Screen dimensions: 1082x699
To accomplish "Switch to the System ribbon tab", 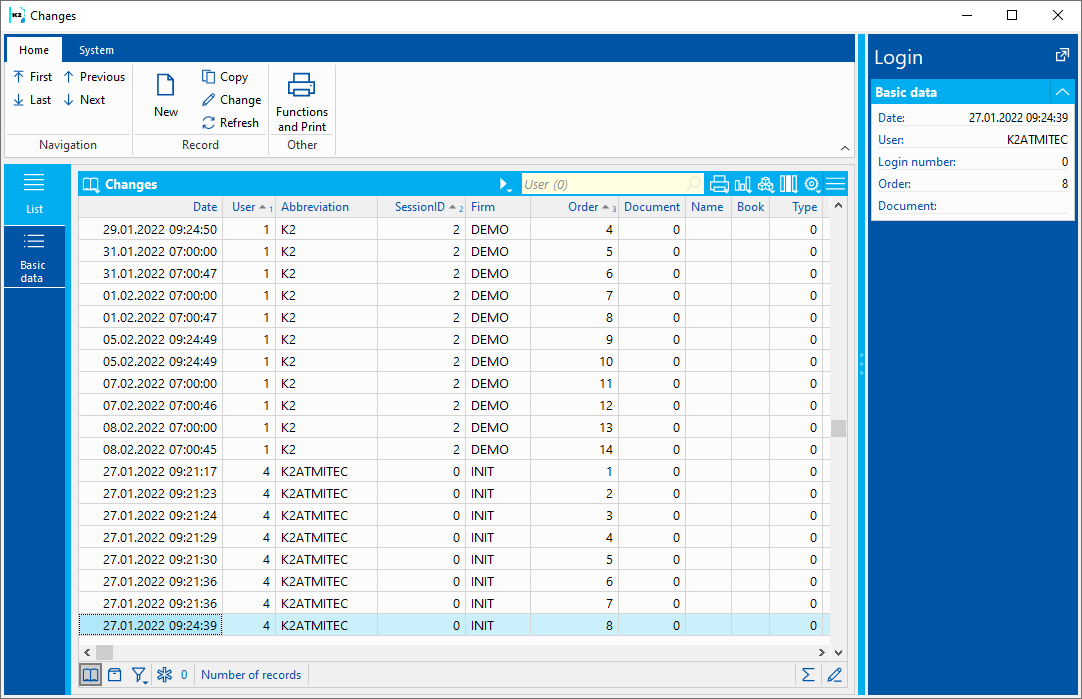I will [x=97, y=50].
